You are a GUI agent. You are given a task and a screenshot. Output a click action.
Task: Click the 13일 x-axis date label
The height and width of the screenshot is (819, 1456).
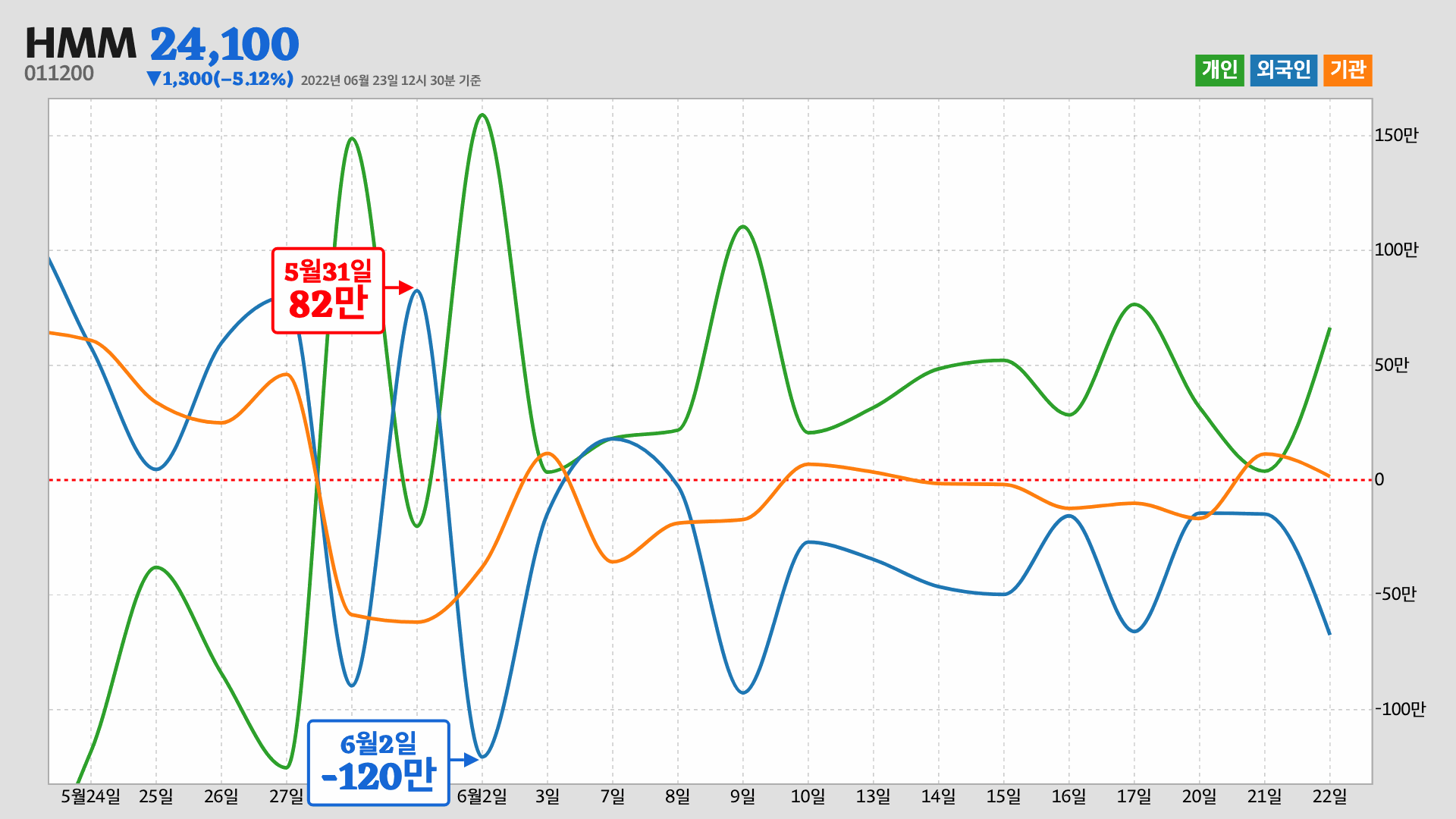(874, 797)
